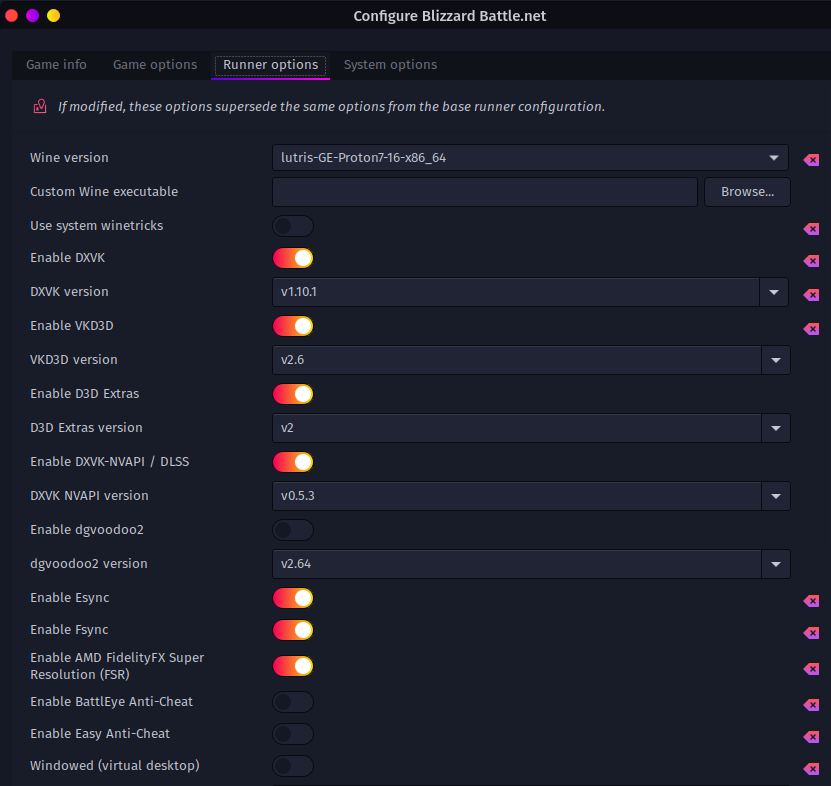Edit the dgvoodoo2 version text v2.64
This screenshot has height=786, width=831.
(517, 564)
